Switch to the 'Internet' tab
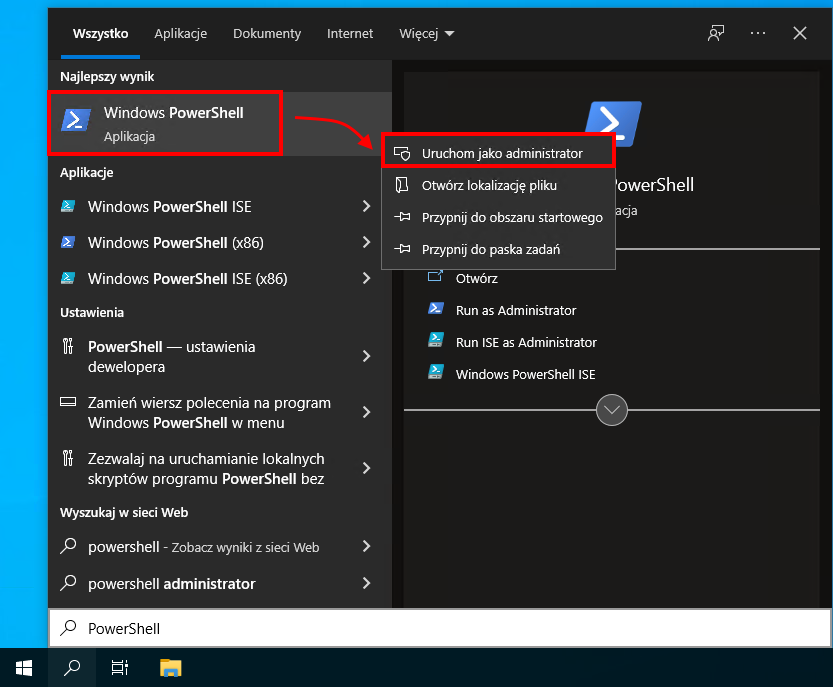 [350, 33]
